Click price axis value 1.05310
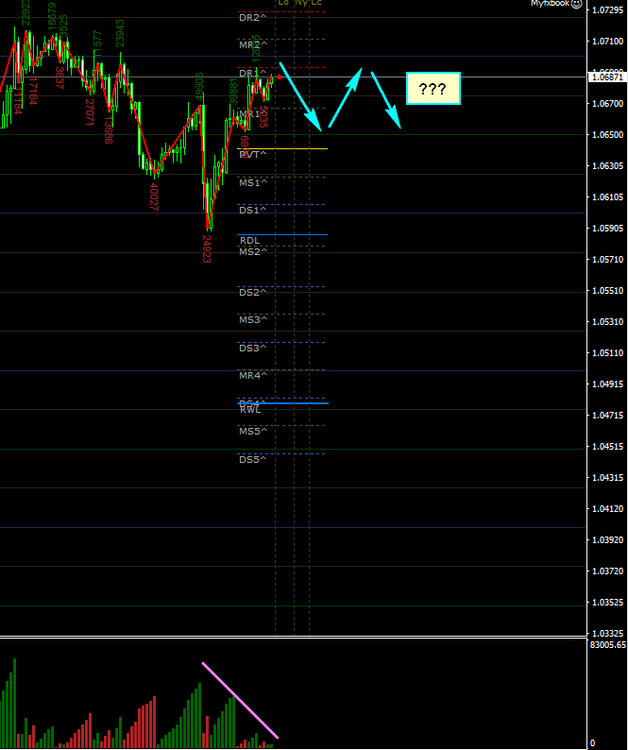The image size is (628, 750). 608,321
